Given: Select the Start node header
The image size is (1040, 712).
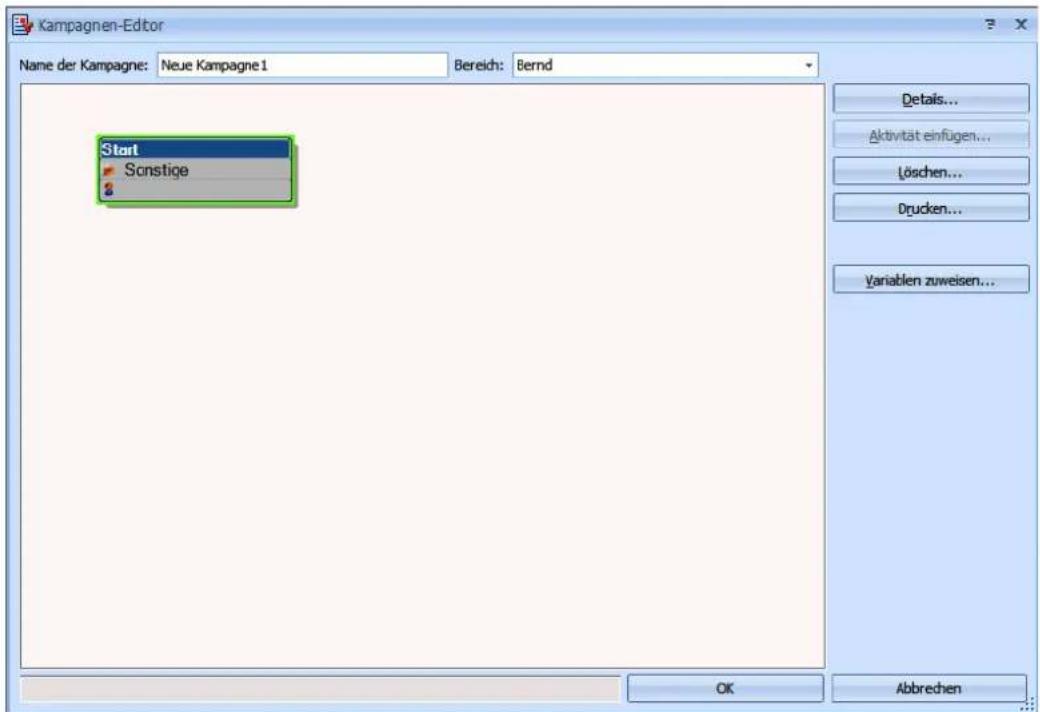Looking at the screenshot, I should coord(195,149).
